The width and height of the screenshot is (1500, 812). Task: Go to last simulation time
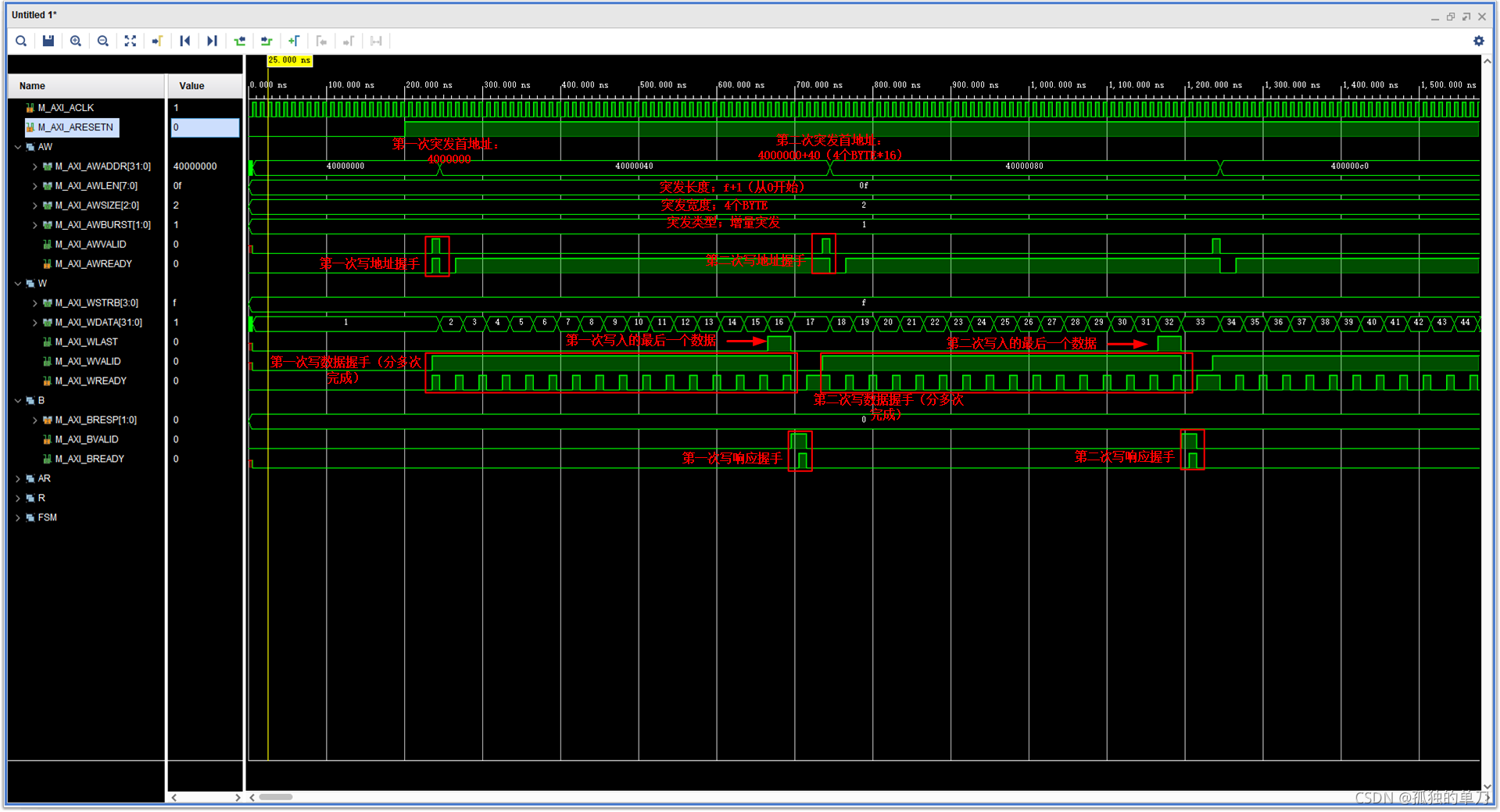pos(212,41)
